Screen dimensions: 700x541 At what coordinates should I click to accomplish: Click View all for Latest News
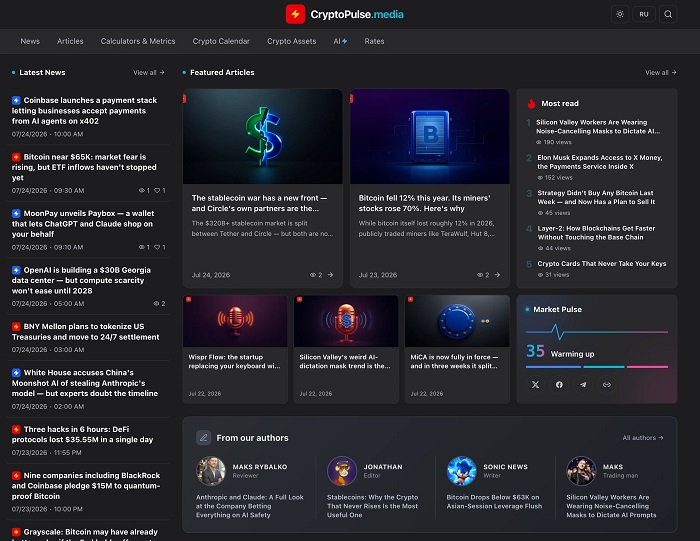click(149, 72)
